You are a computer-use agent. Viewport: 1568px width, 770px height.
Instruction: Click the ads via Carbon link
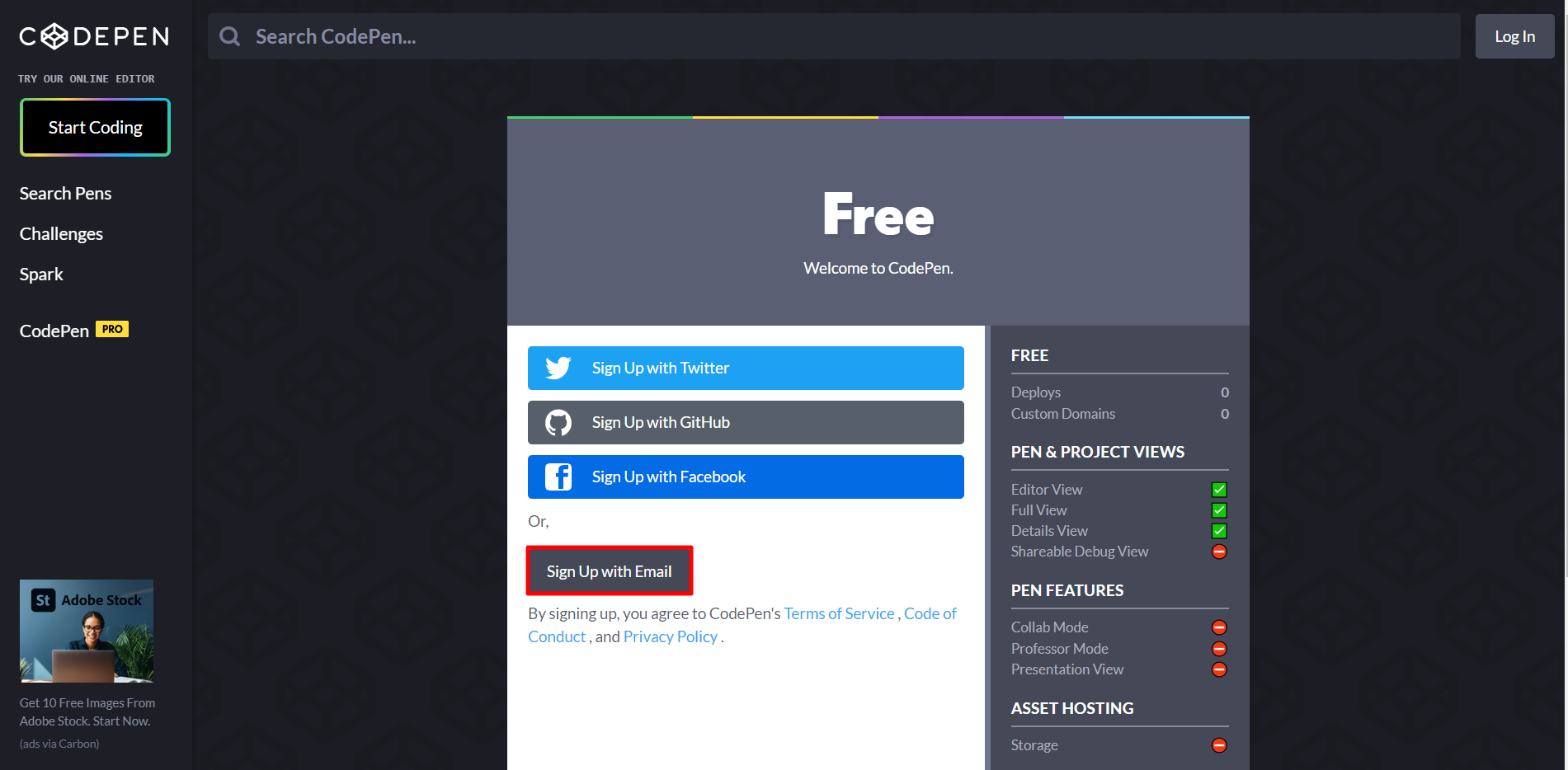pos(59,744)
